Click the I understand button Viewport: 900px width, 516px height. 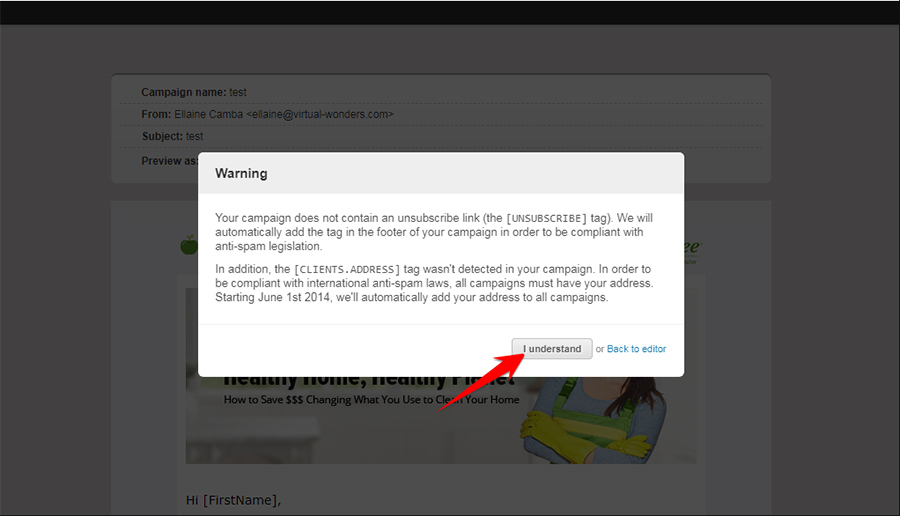(552, 348)
